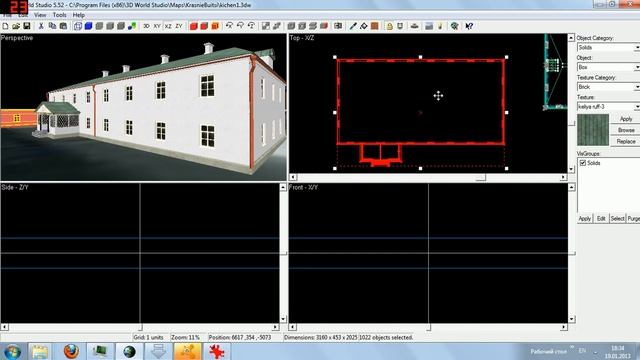Select the solid blue cube render mode
This screenshot has height=360, width=640.
(x=88, y=26)
